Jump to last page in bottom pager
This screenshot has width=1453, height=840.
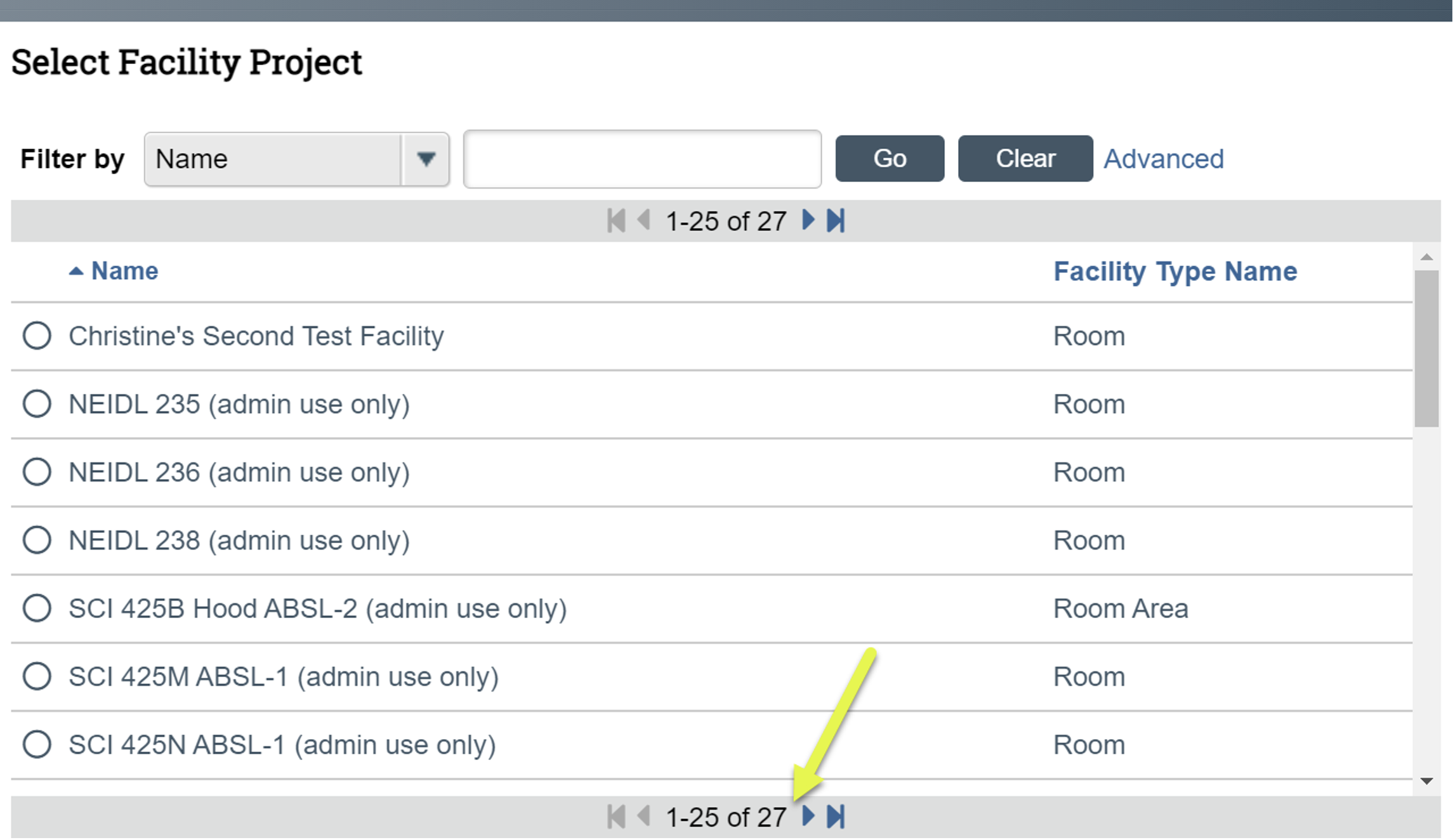[836, 817]
